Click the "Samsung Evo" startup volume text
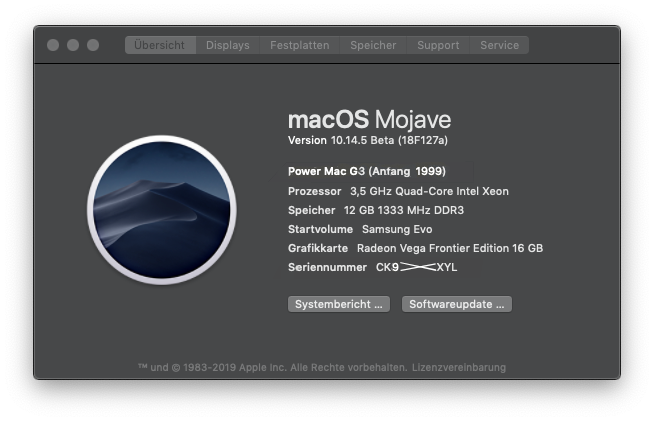The width and height of the screenshot is (654, 421). pyautogui.click(x=397, y=229)
